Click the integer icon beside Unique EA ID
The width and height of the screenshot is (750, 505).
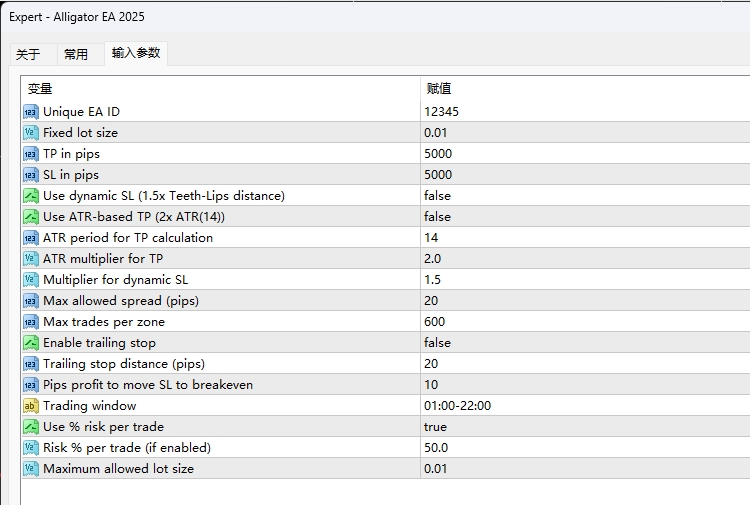31,112
